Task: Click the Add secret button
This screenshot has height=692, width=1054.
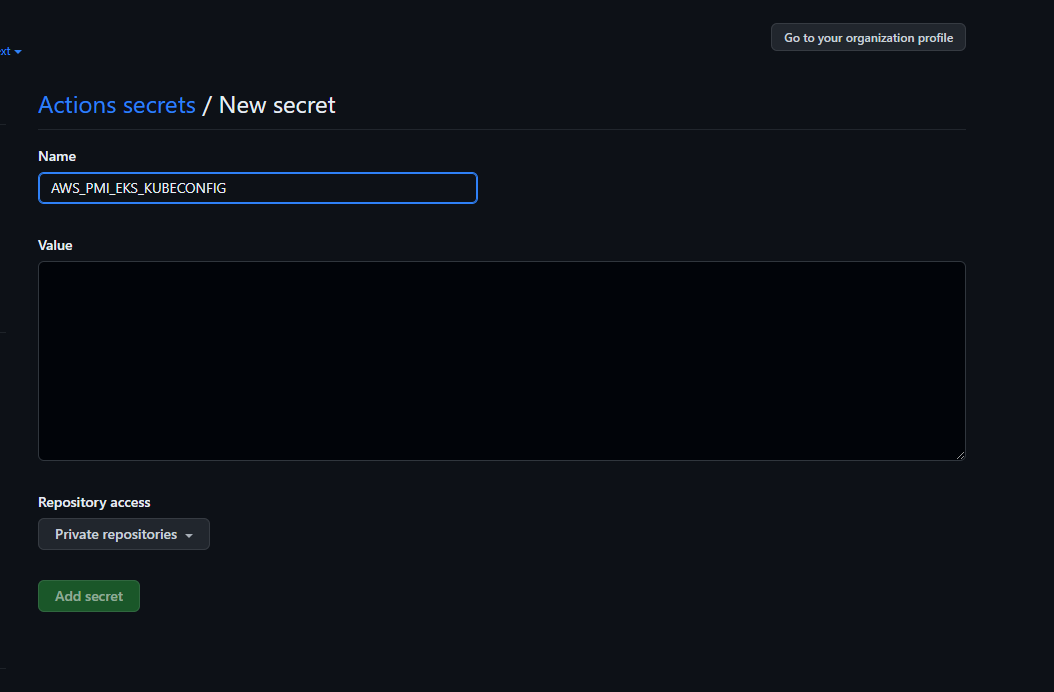Action: (x=89, y=596)
